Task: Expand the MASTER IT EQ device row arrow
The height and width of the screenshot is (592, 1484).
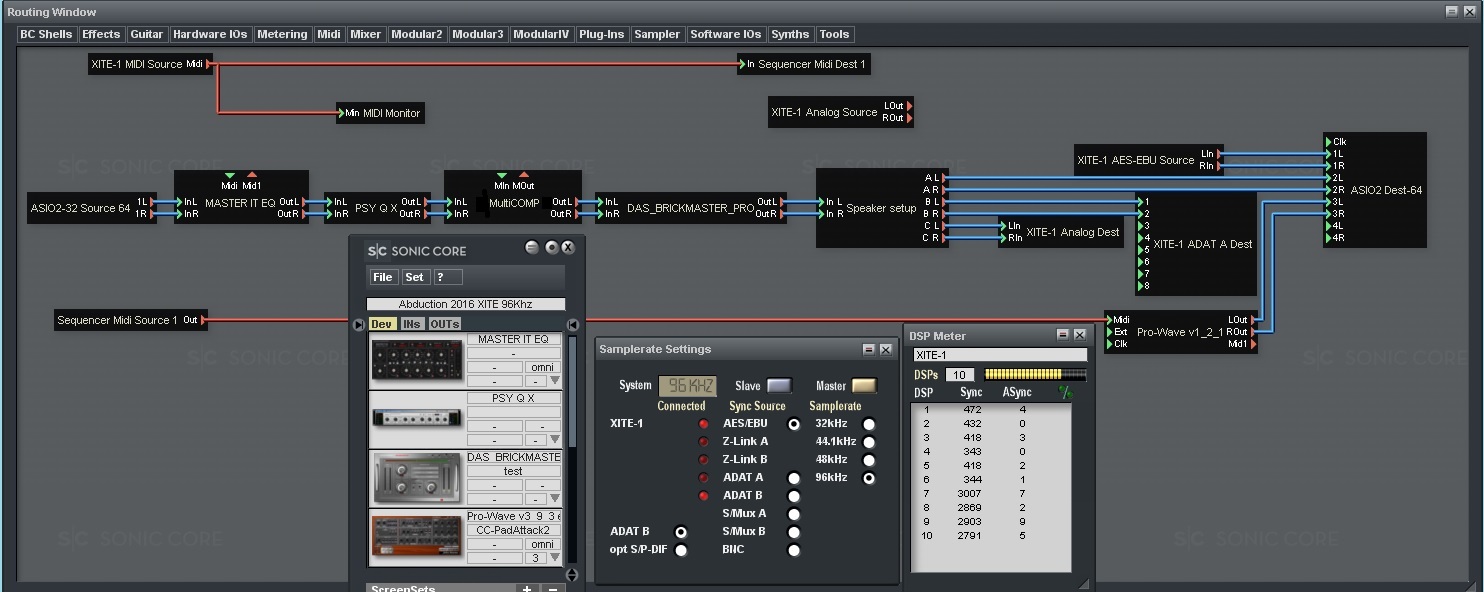Action: [555, 381]
